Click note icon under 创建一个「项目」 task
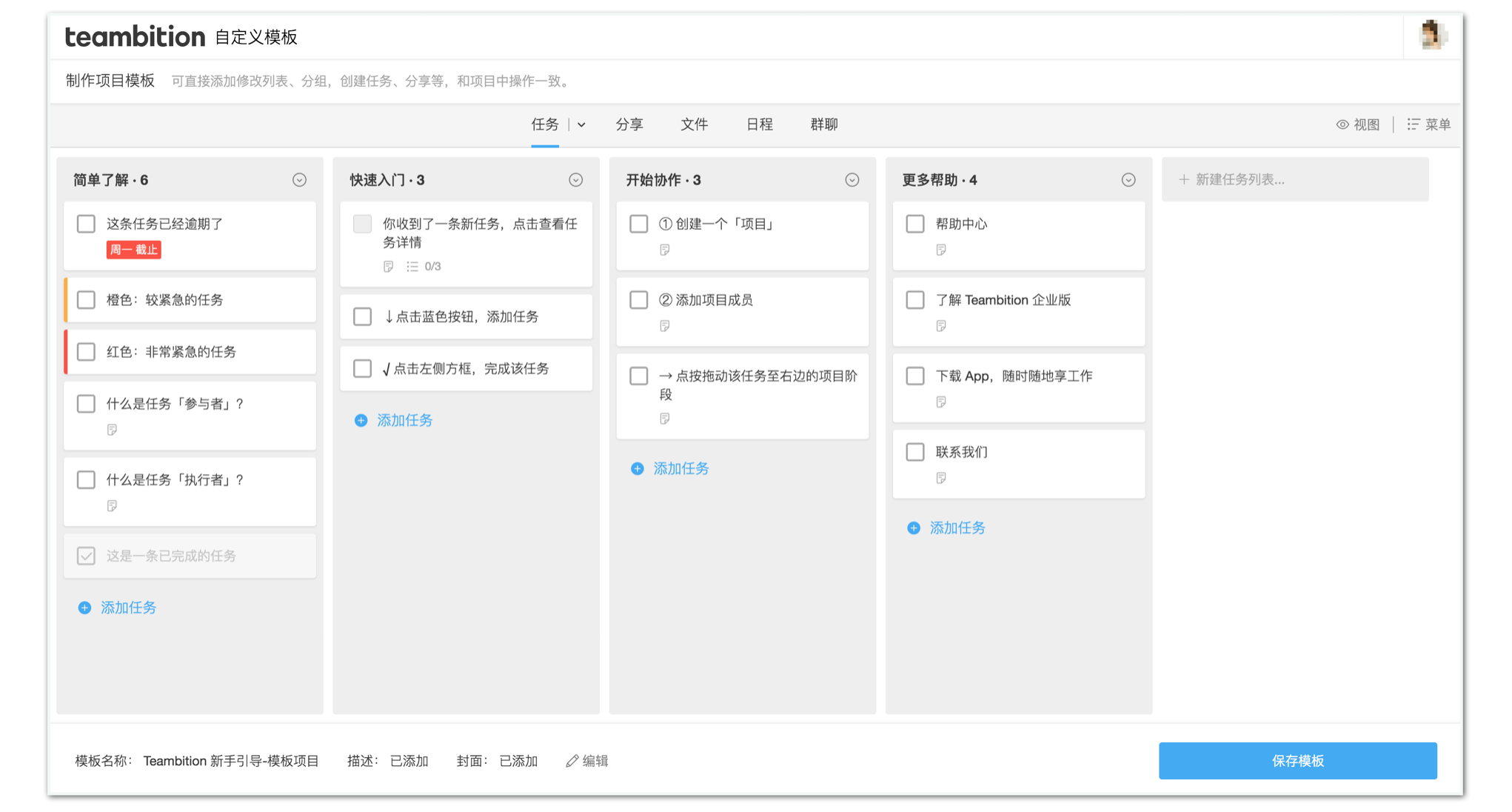This screenshot has height=812, width=1512. click(664, 250)
